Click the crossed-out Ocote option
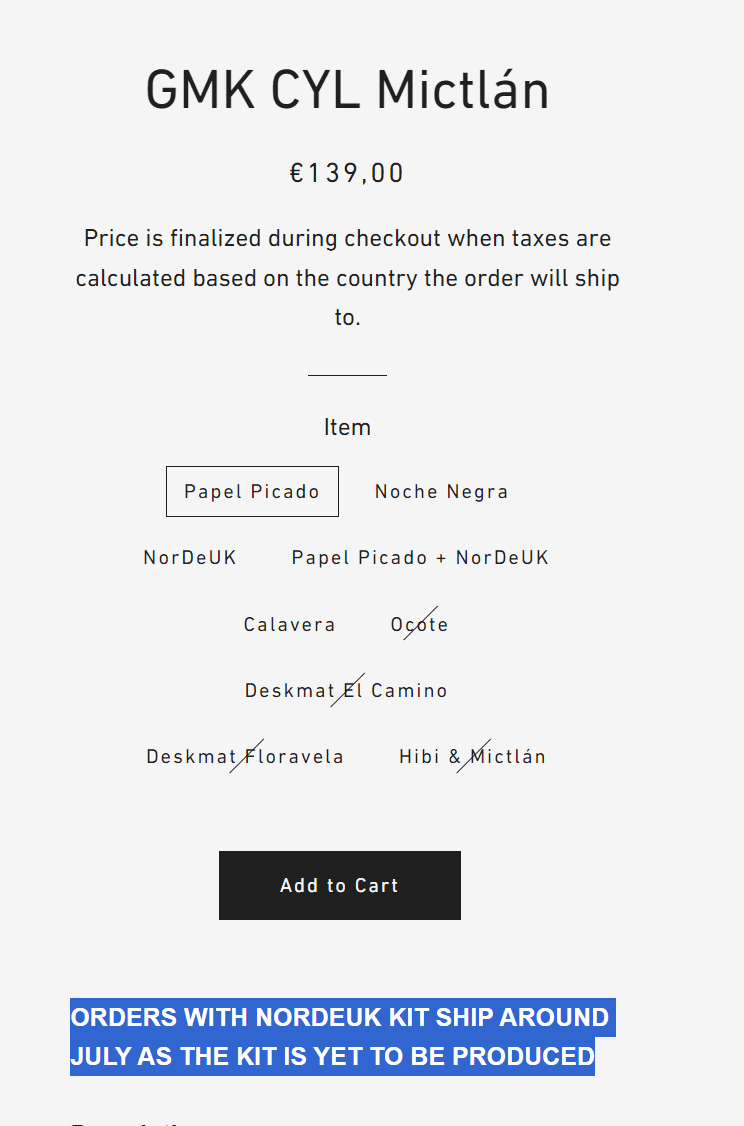 tap(419, 625)
